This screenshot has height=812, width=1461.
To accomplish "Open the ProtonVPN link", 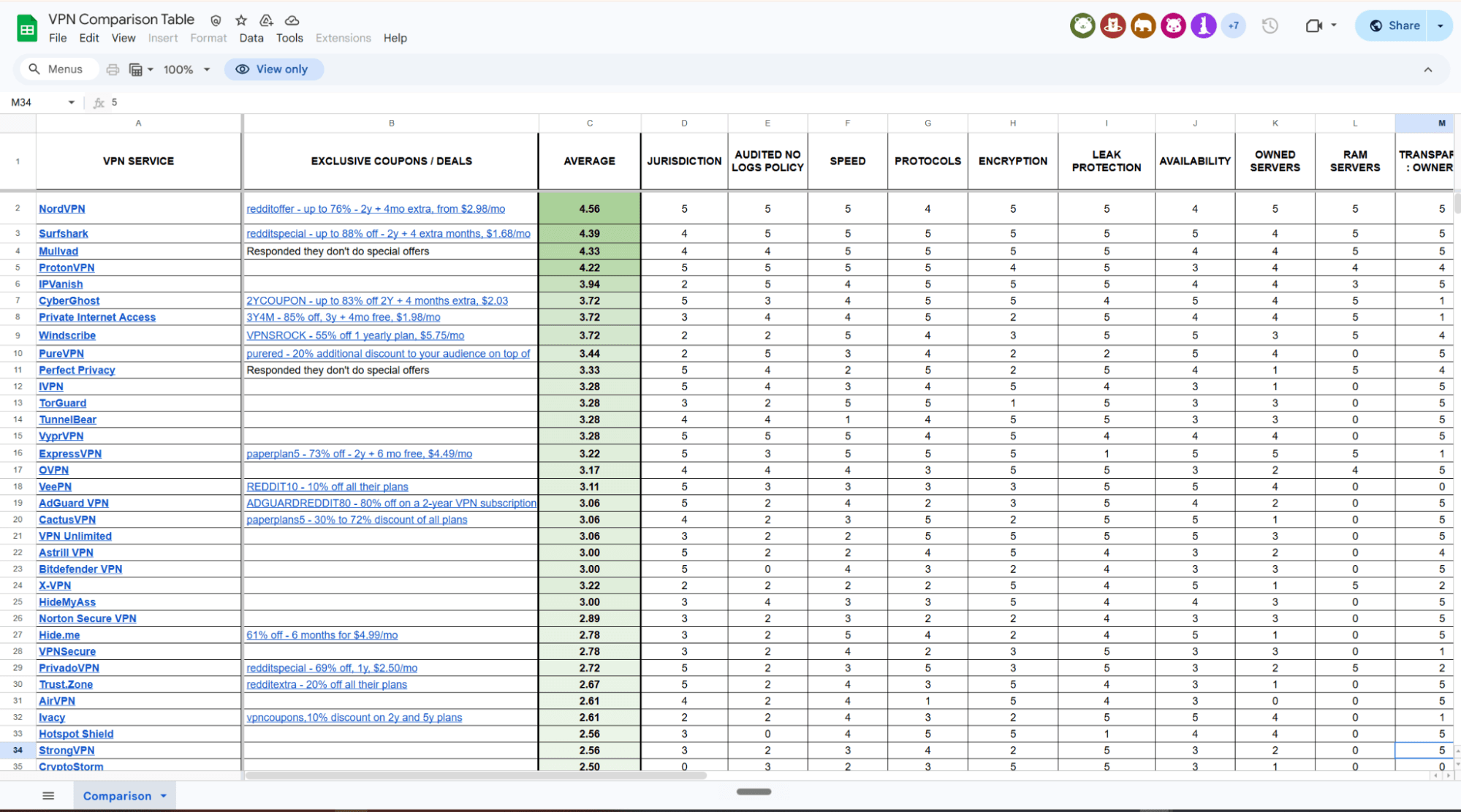I will pos(67,268).
